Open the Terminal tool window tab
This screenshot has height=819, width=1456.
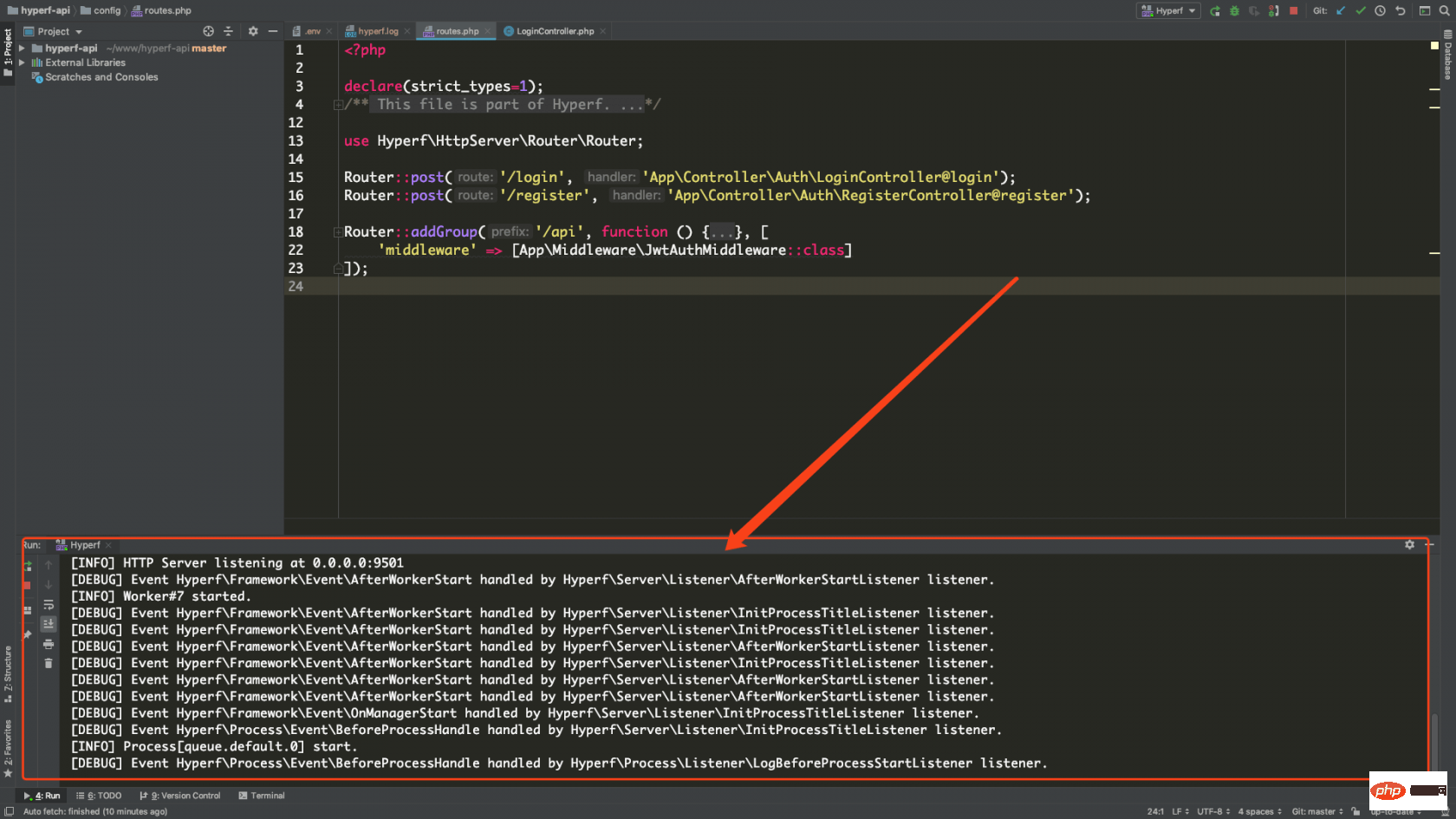pos(262,796)
